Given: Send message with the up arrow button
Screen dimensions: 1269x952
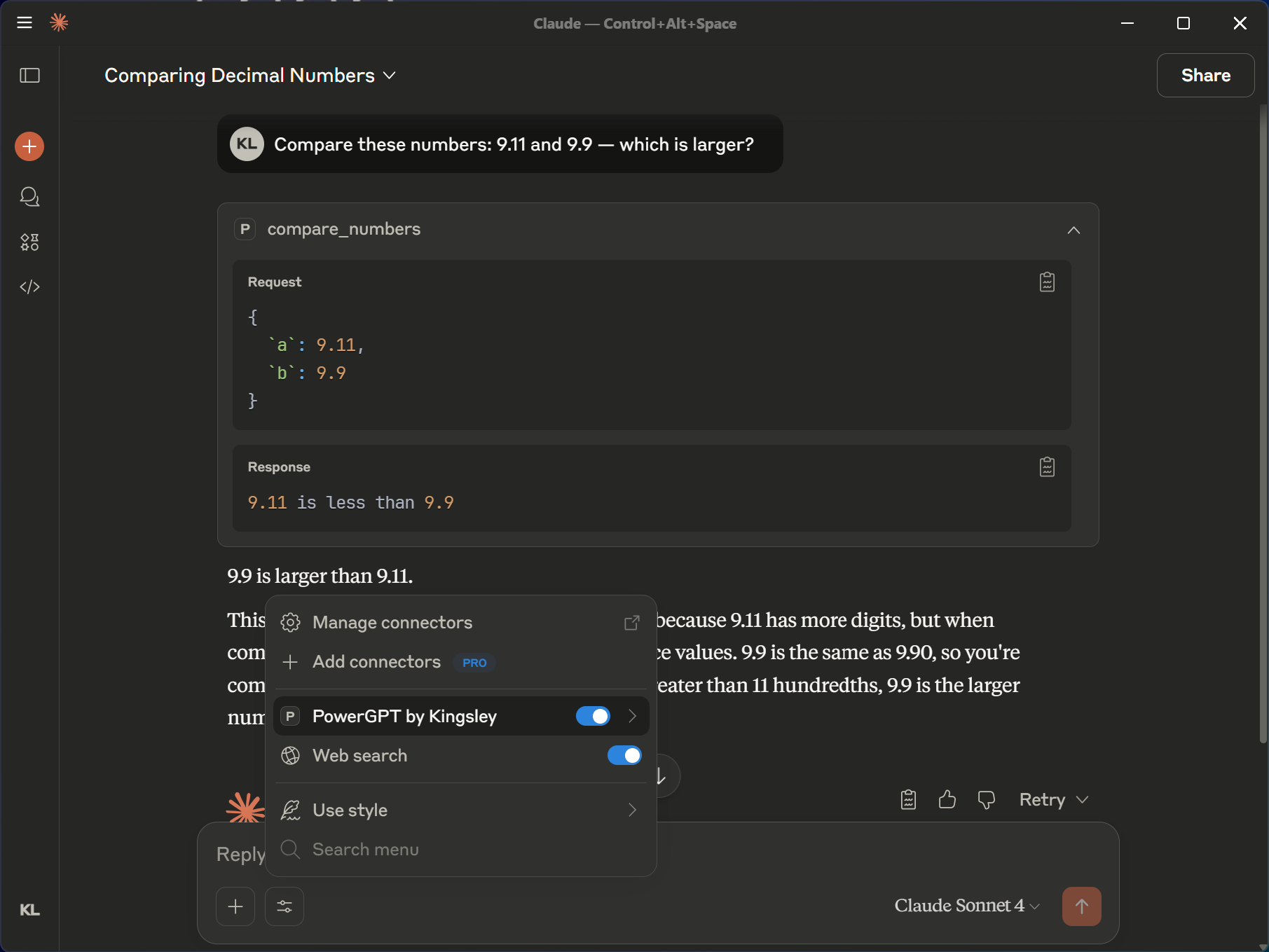Looking at the screenshot, I should 1081,906.
